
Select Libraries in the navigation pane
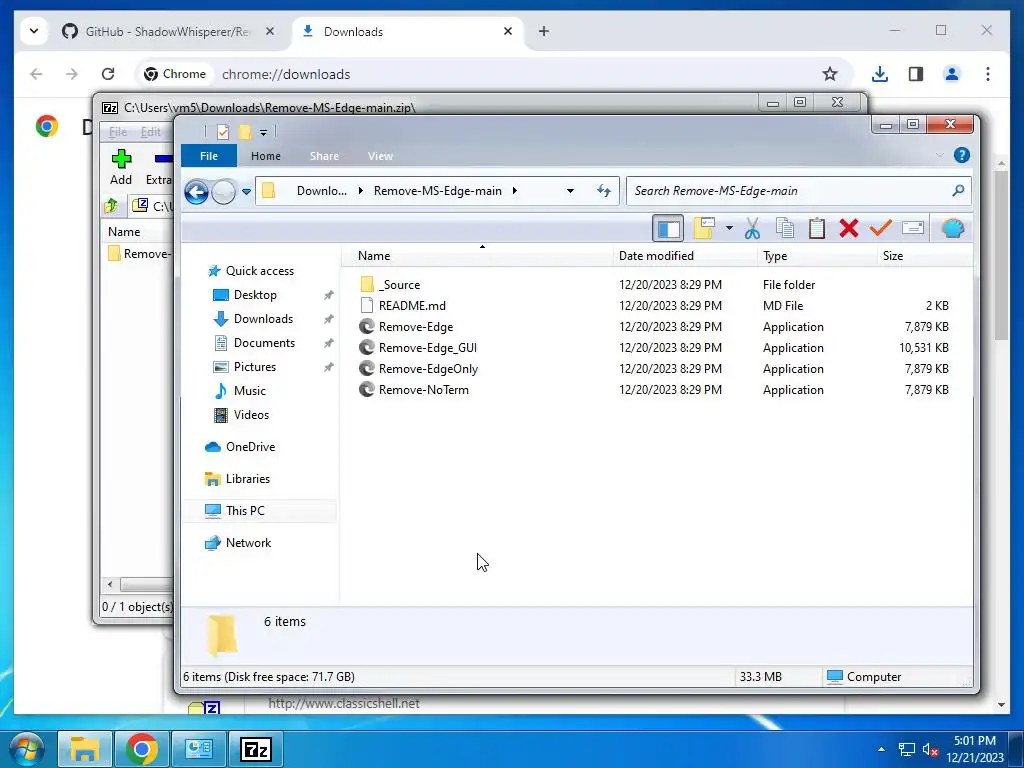click(x=248, y=479)
